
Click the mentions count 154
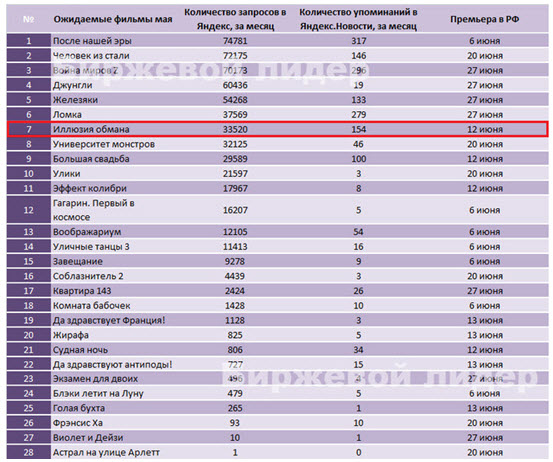tap(359, 129)
